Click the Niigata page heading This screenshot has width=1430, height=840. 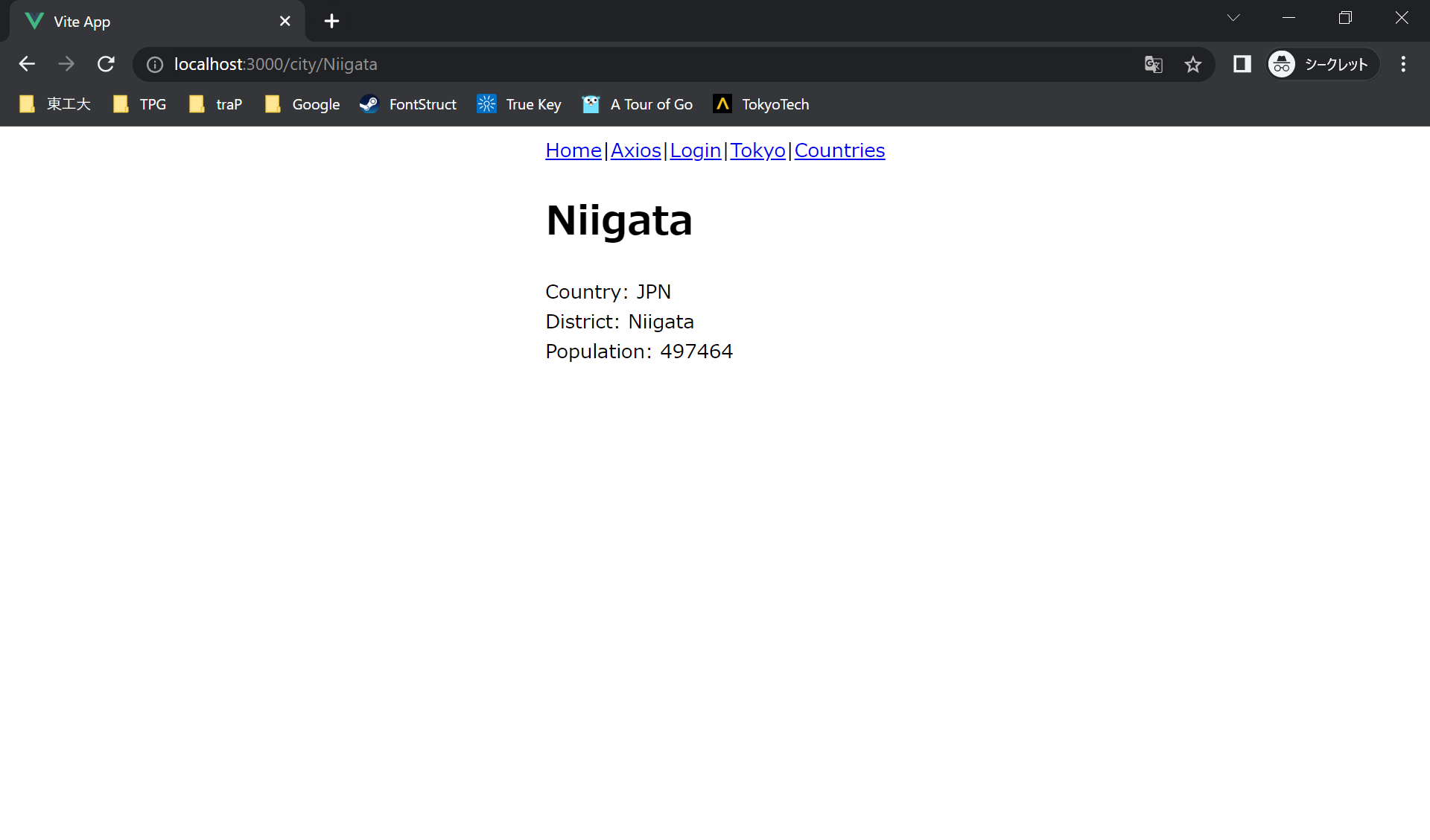[619, 220]
